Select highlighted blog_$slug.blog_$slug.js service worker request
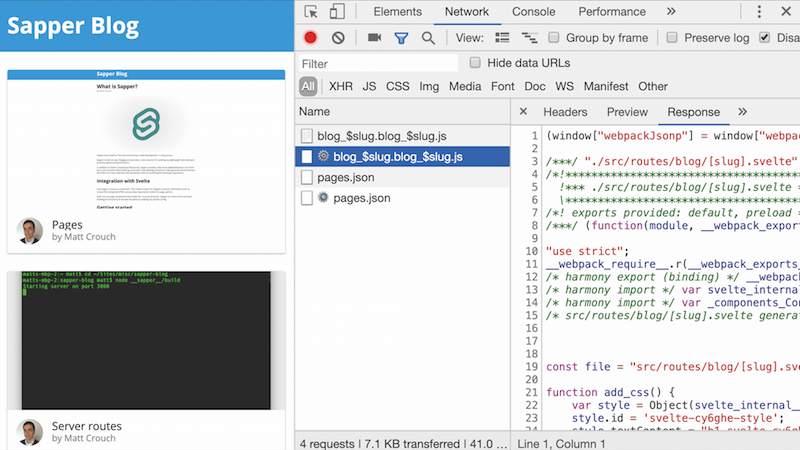This screenshot has width=800, height=450. 402,157
